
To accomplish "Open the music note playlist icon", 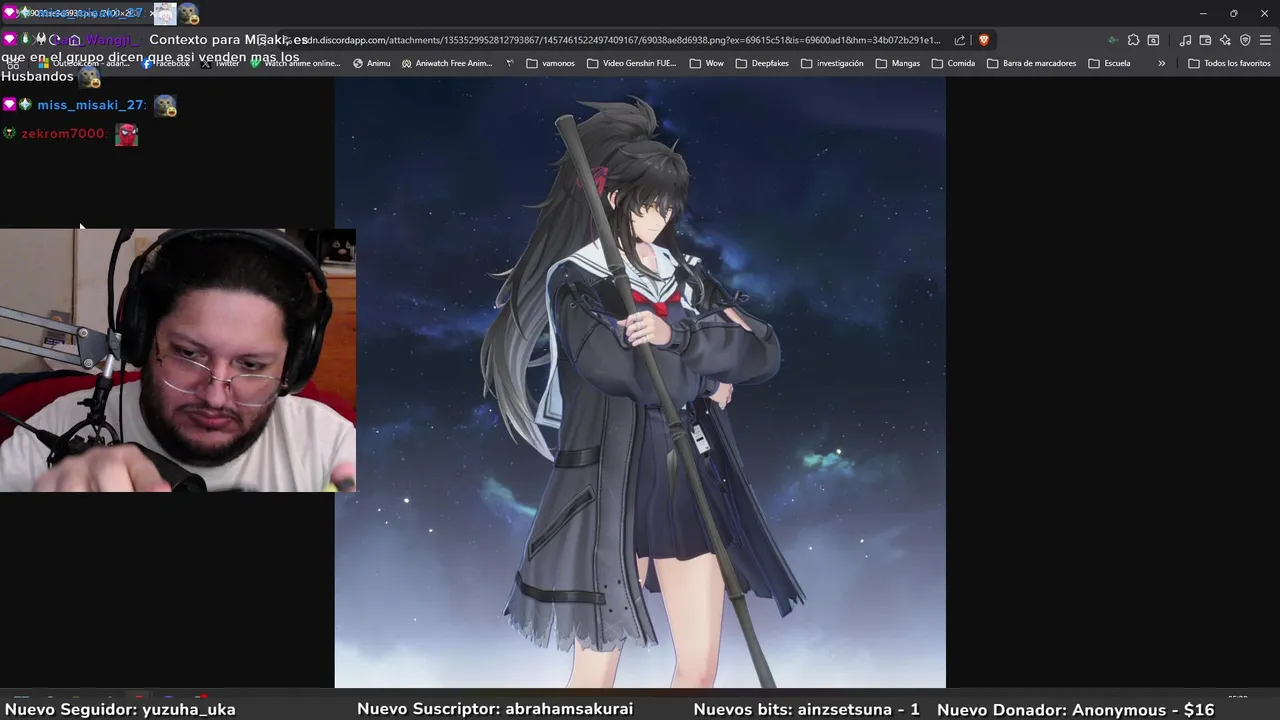I will [1185, 40].
